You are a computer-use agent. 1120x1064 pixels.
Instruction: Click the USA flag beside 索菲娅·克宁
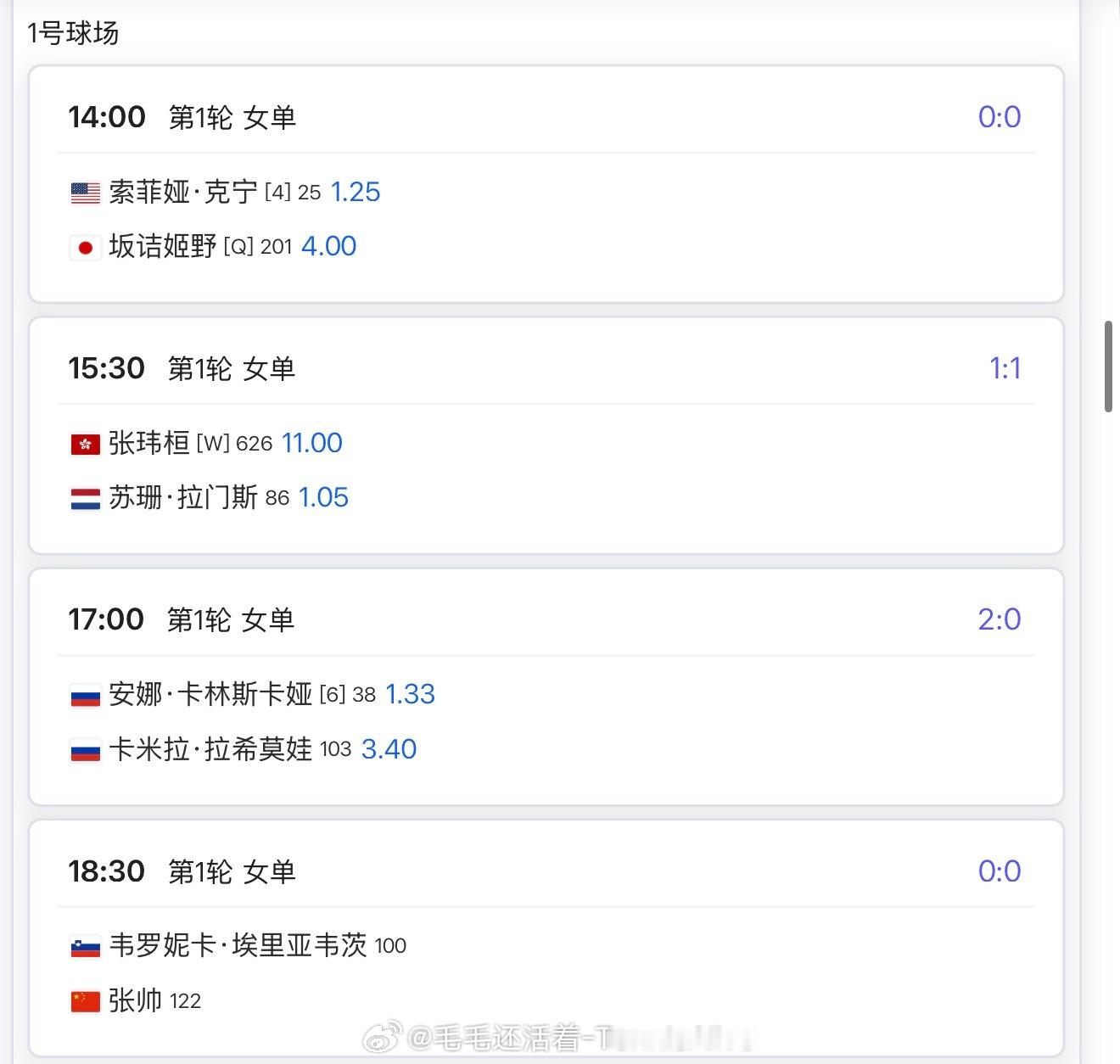pyautogui.click(x=85, y=193)
